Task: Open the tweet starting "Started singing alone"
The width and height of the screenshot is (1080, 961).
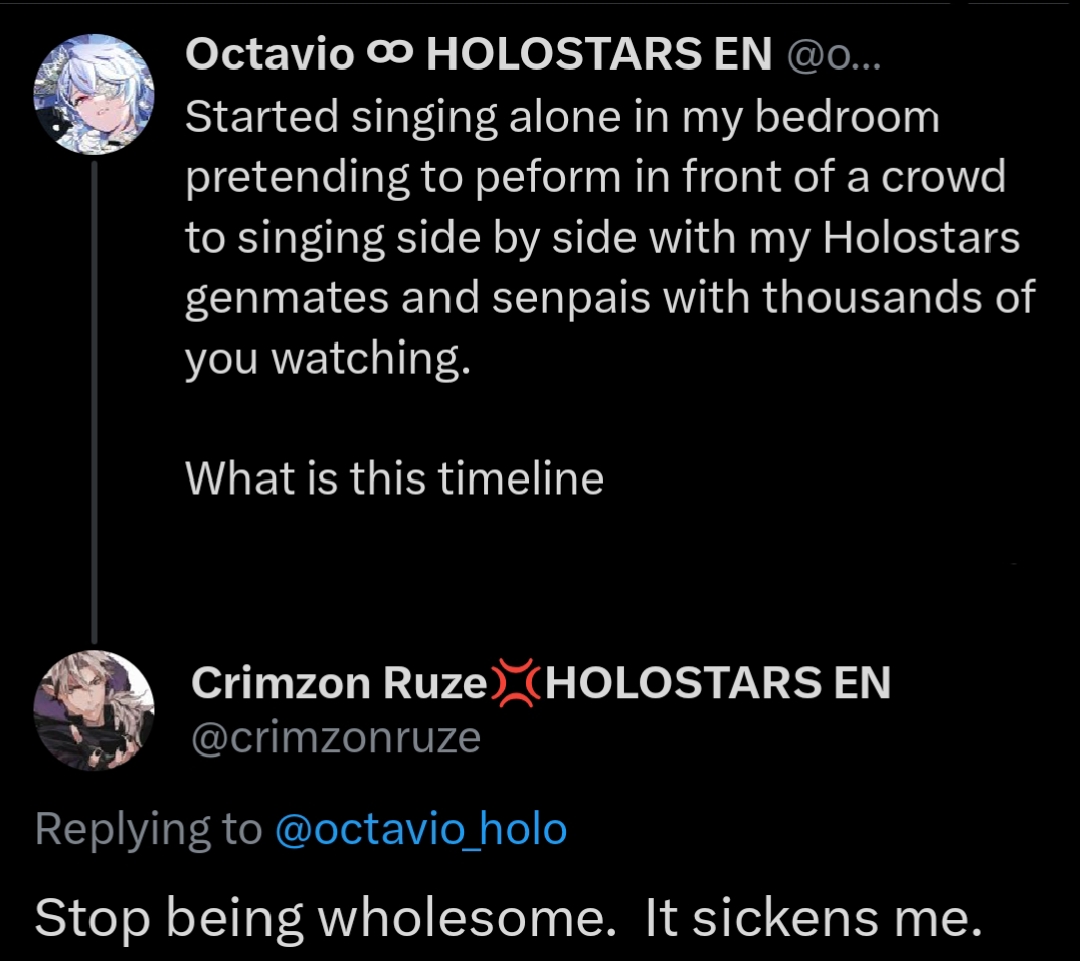Action: click(x=563, y=118)
